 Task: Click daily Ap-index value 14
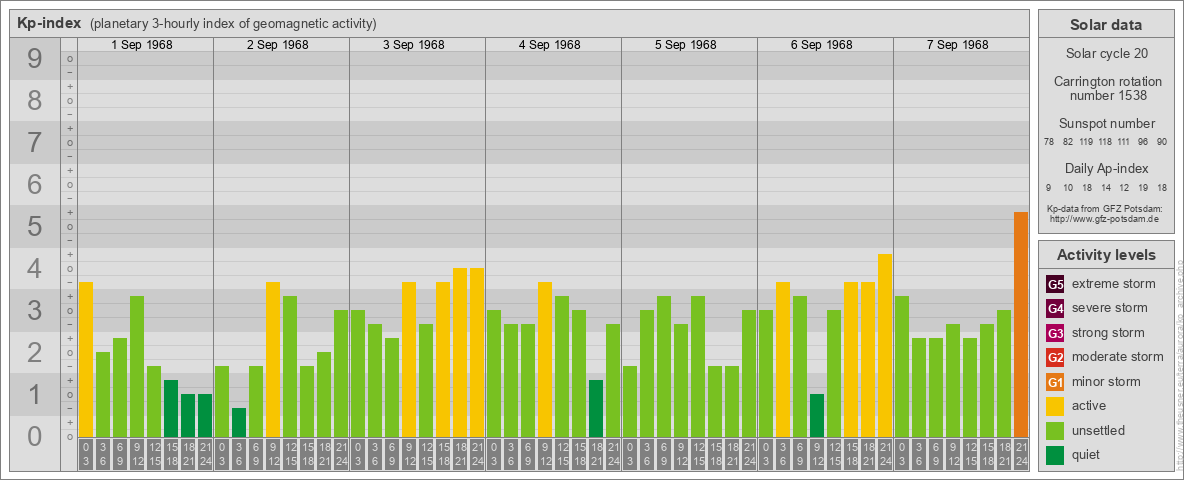[x=1105, y=187]
